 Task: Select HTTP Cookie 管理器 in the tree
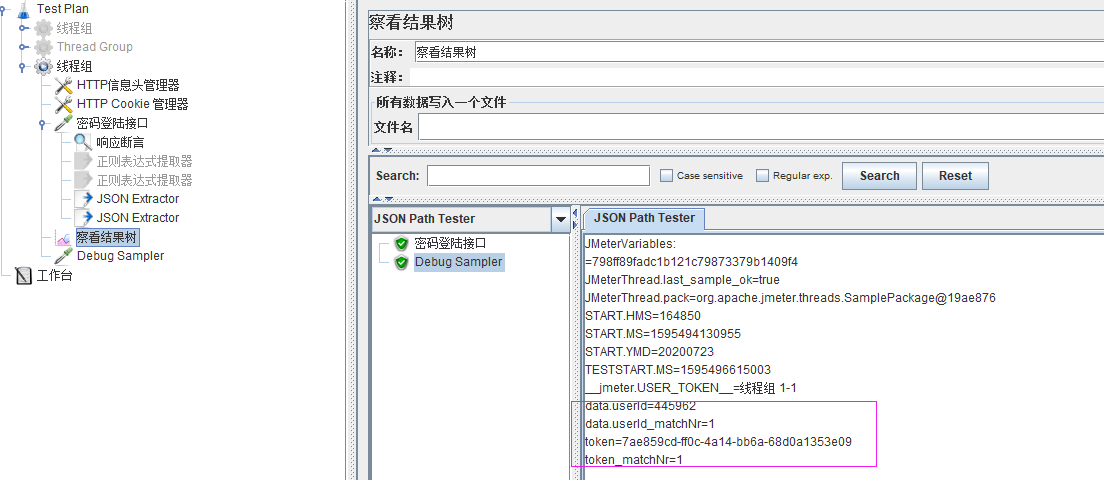132,104
